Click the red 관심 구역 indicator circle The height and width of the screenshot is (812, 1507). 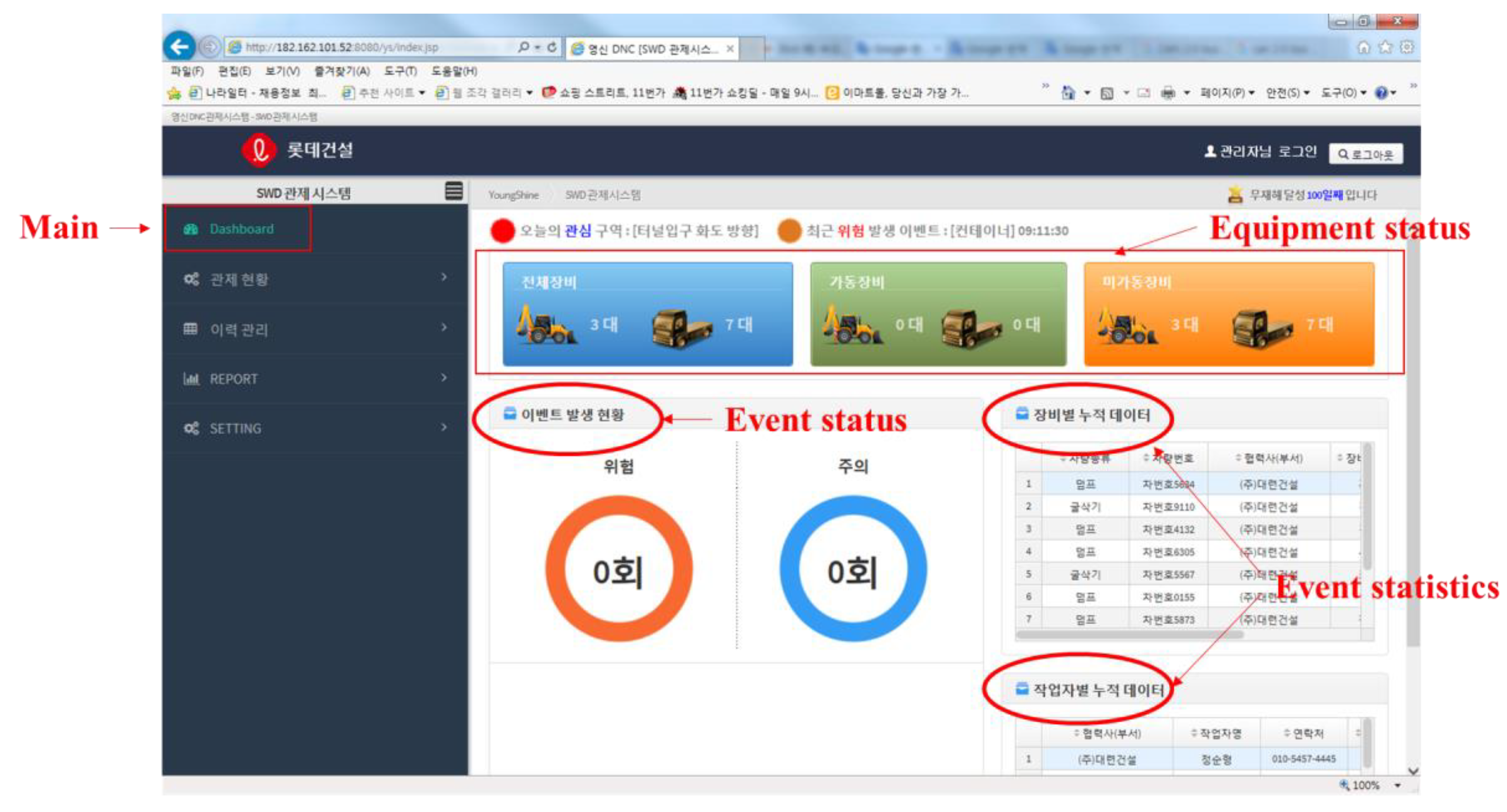click(x=502, y=231)
